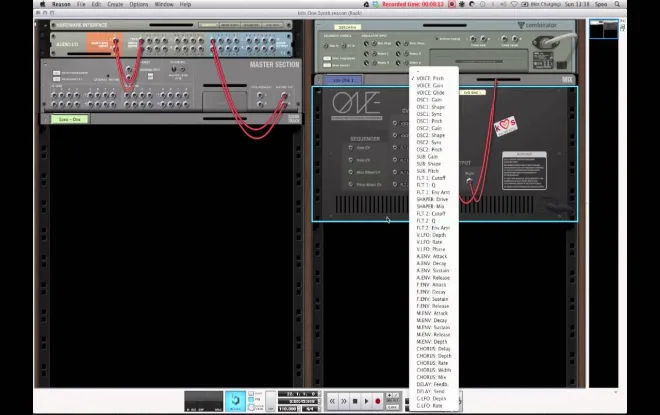Pick G.LFO: Rate from the popup list
The image size is (660, 415).
click(434, 406)
